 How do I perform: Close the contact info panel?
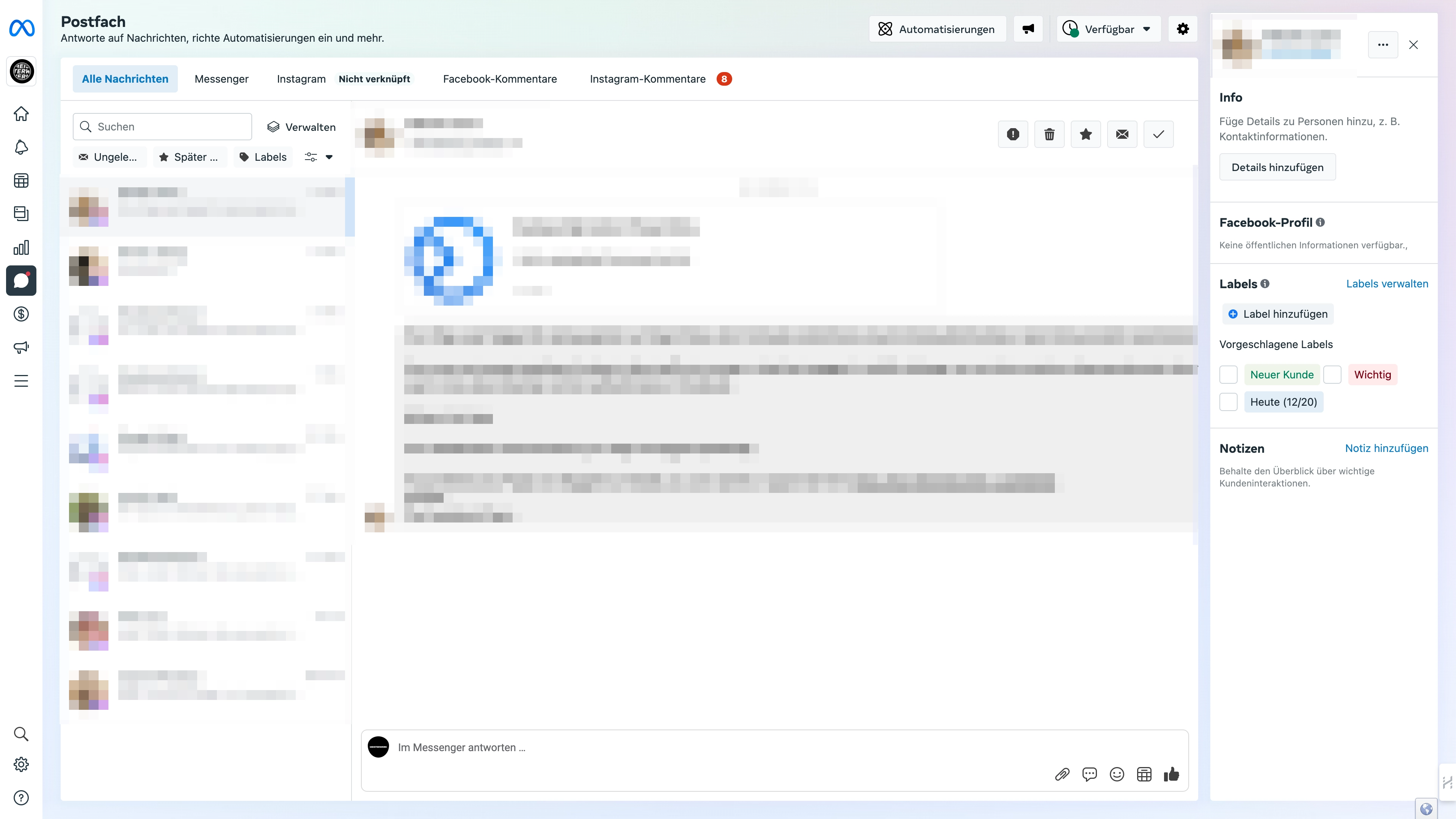1414,45
